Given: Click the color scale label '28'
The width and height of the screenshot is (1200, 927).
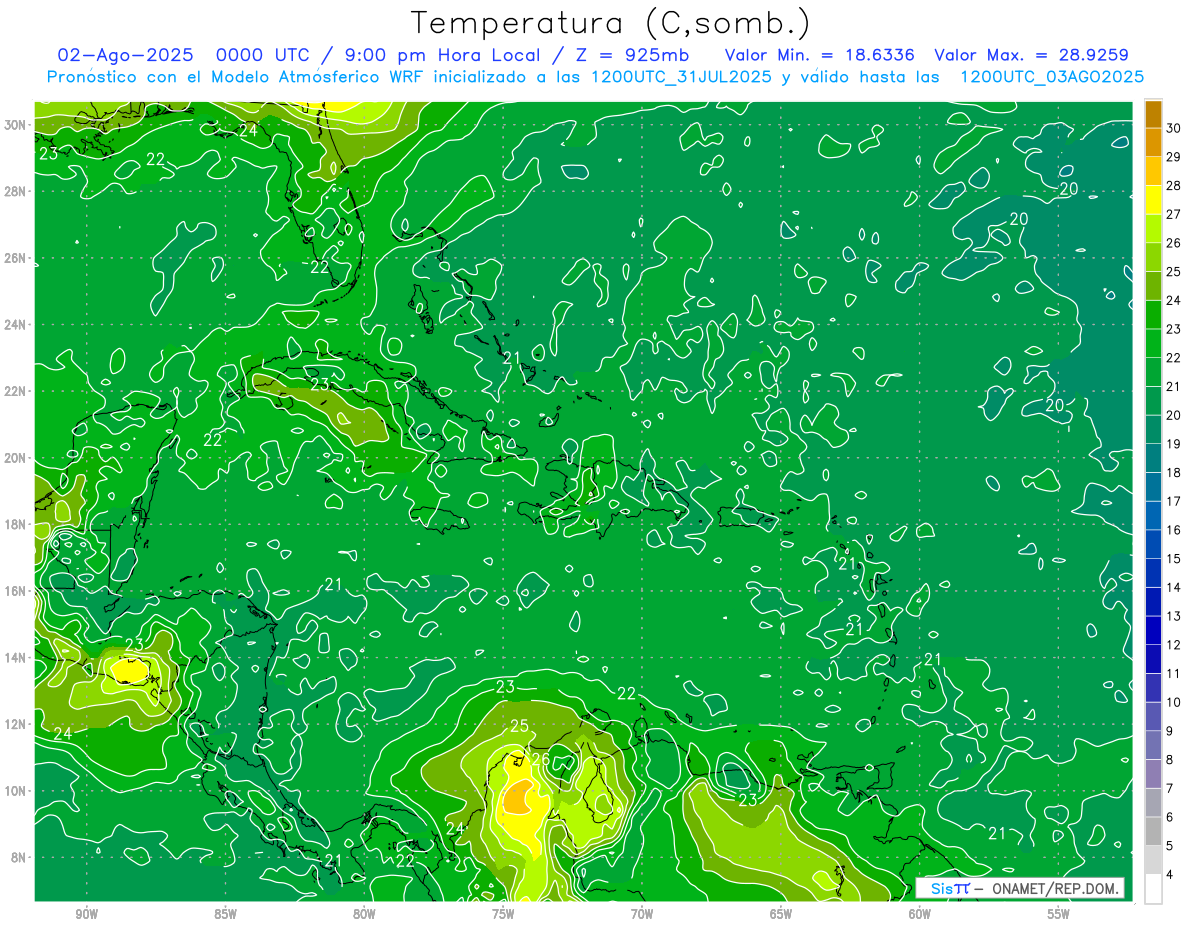Looking at the screenshot, I should [1174, 185].
